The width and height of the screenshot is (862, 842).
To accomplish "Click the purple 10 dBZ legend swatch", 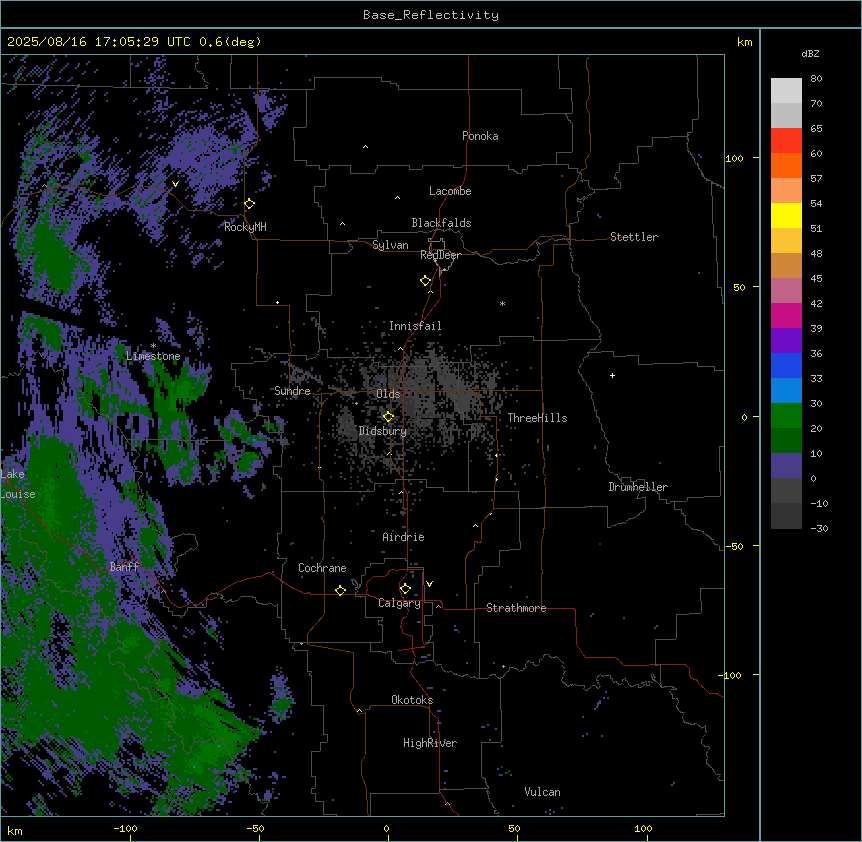I will point(786,466).
